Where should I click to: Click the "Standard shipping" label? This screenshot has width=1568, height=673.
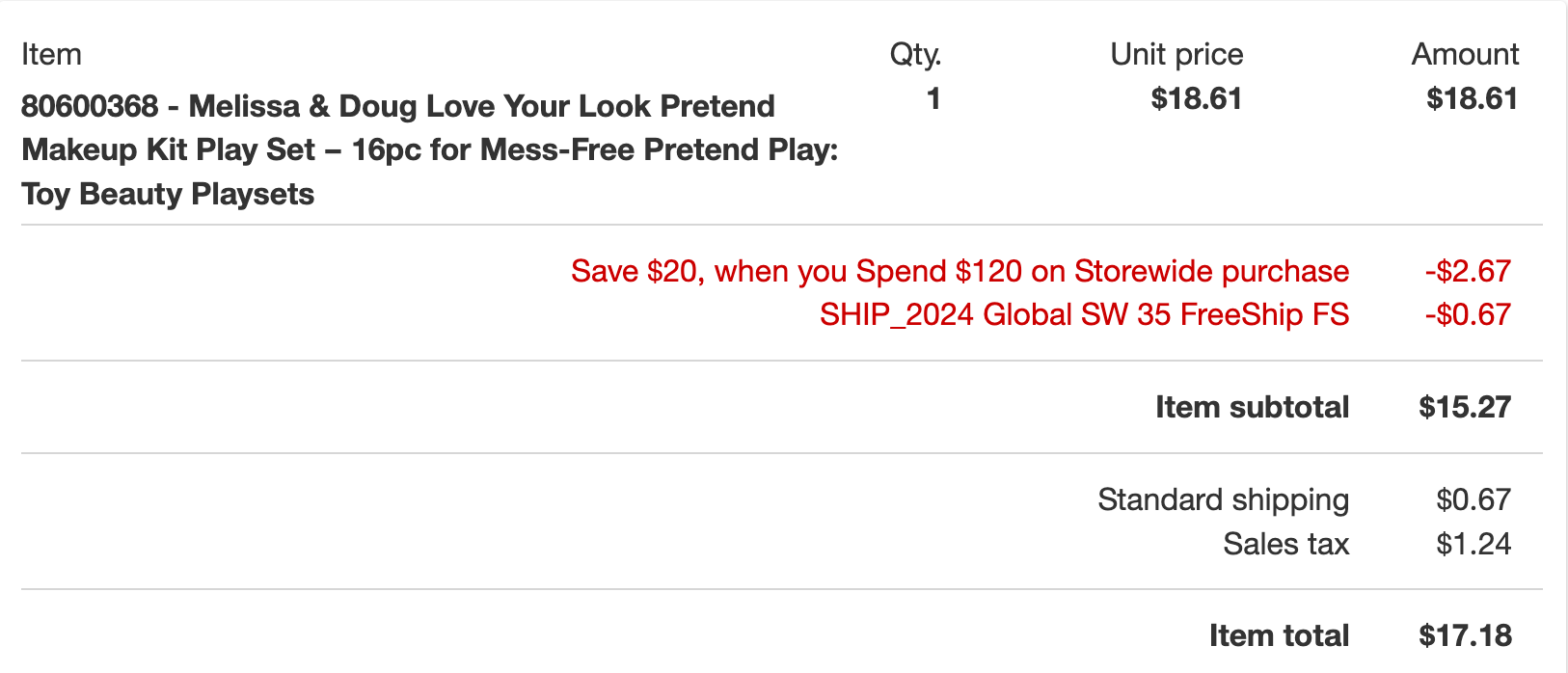coord(1223,499)
